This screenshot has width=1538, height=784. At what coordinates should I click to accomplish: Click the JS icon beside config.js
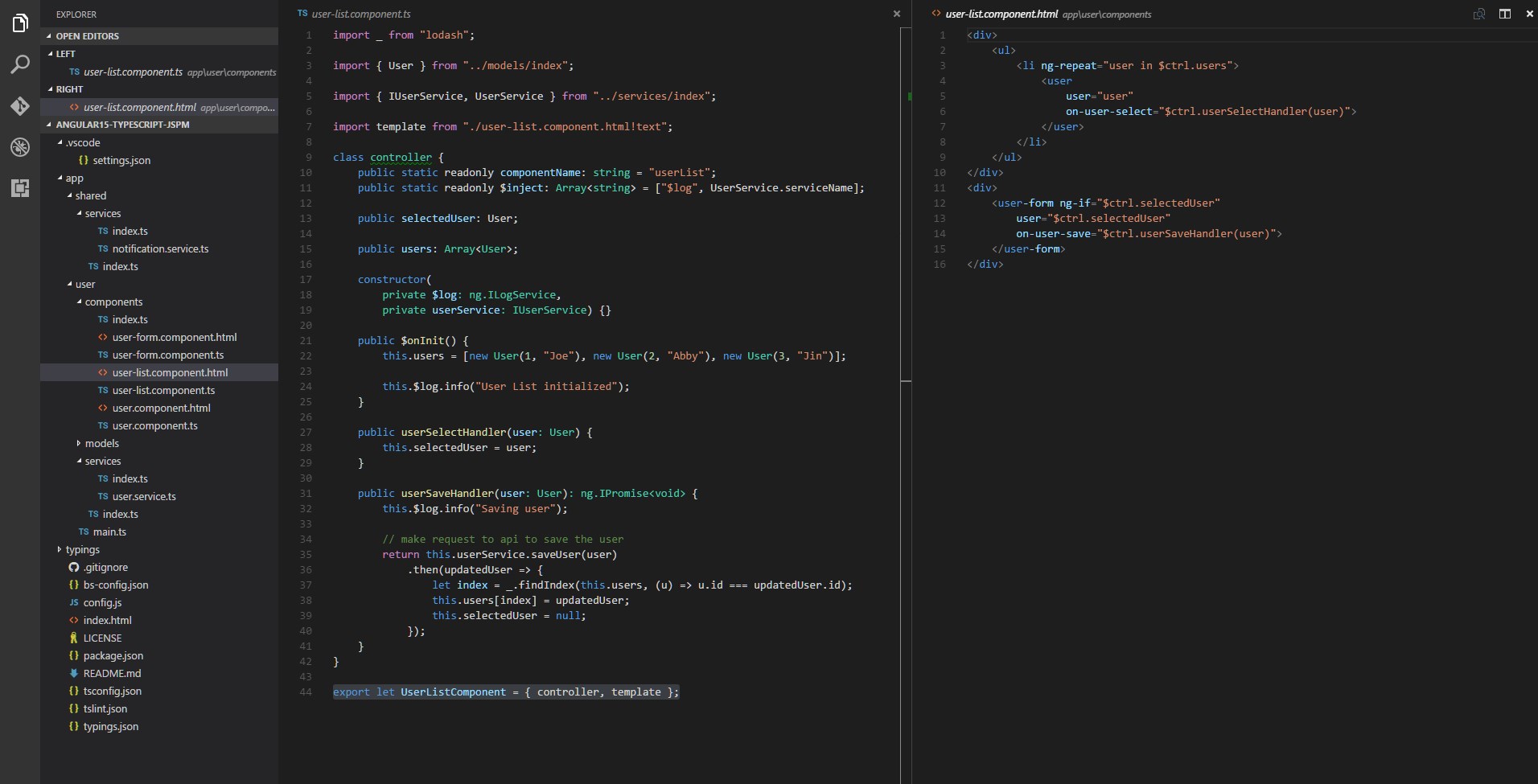pyautogui.click(x=74, y=602)
